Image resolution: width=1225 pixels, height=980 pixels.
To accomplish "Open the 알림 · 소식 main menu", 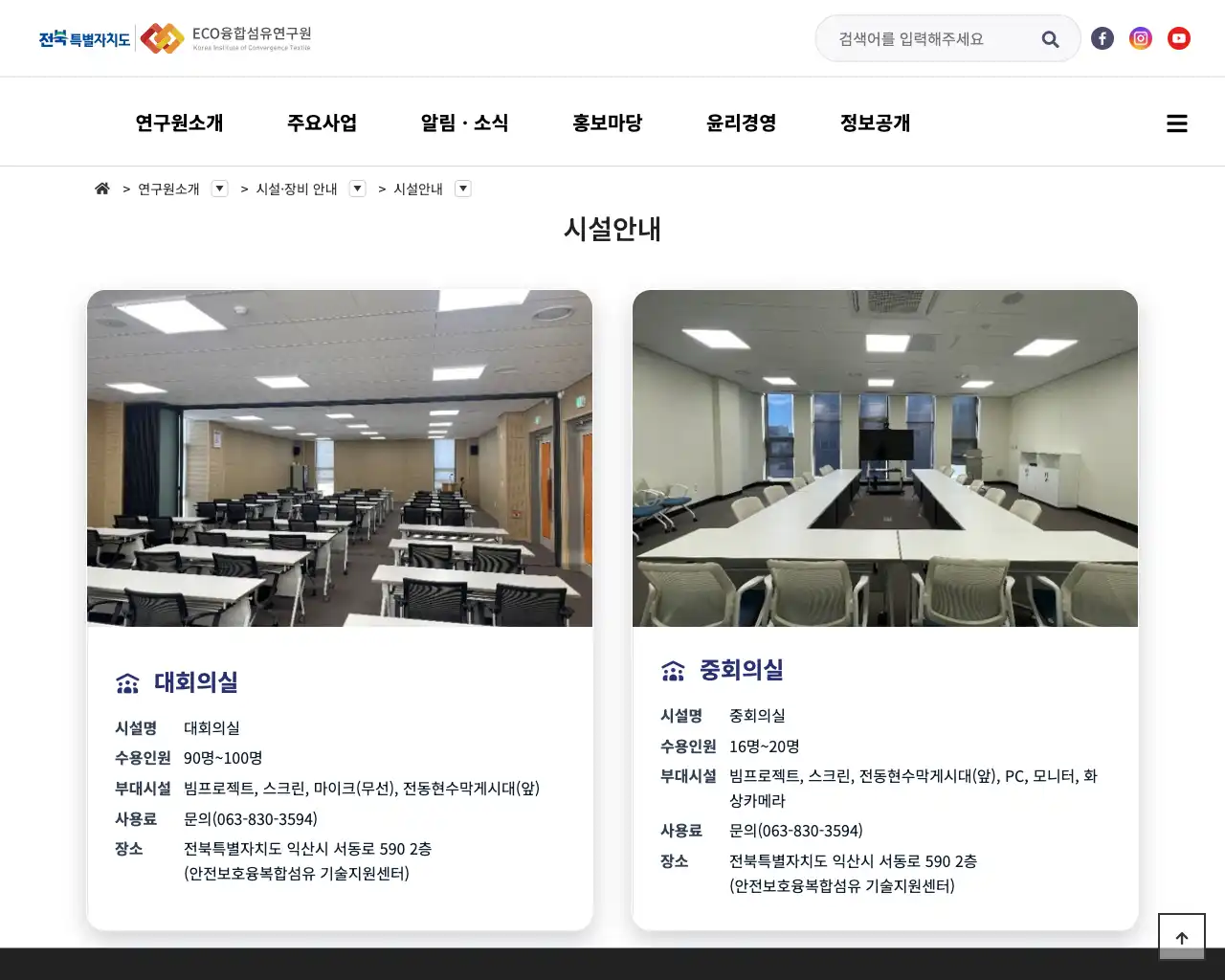I will [x=464, y=122].
